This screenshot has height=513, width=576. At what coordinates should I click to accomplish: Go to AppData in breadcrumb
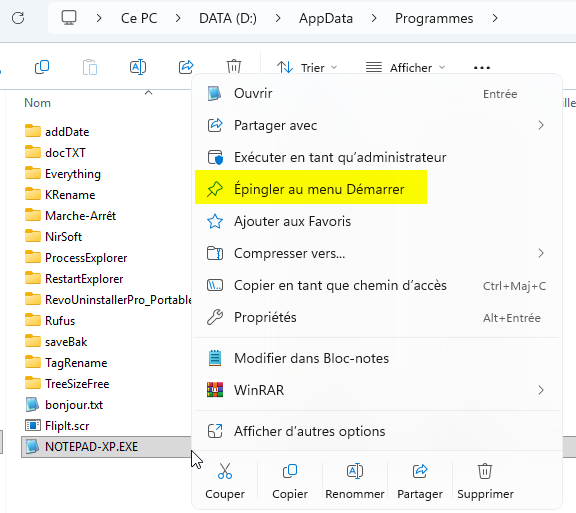326,18
